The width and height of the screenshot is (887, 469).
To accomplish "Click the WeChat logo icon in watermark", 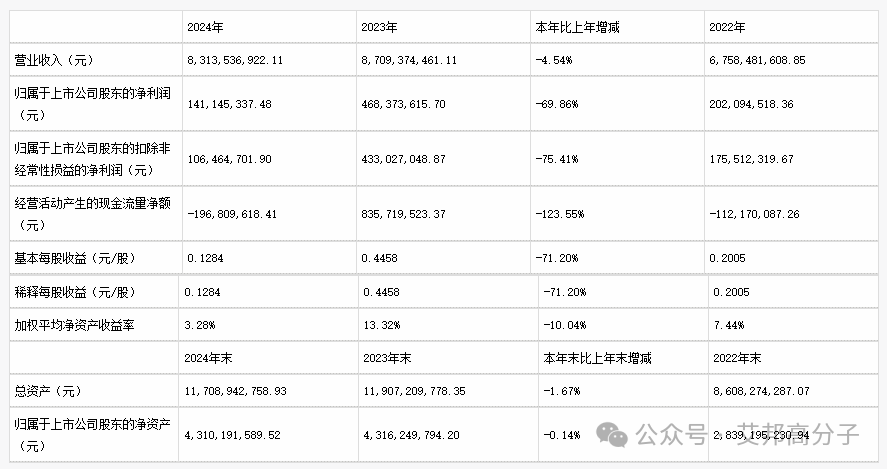I will click(612, 434).
